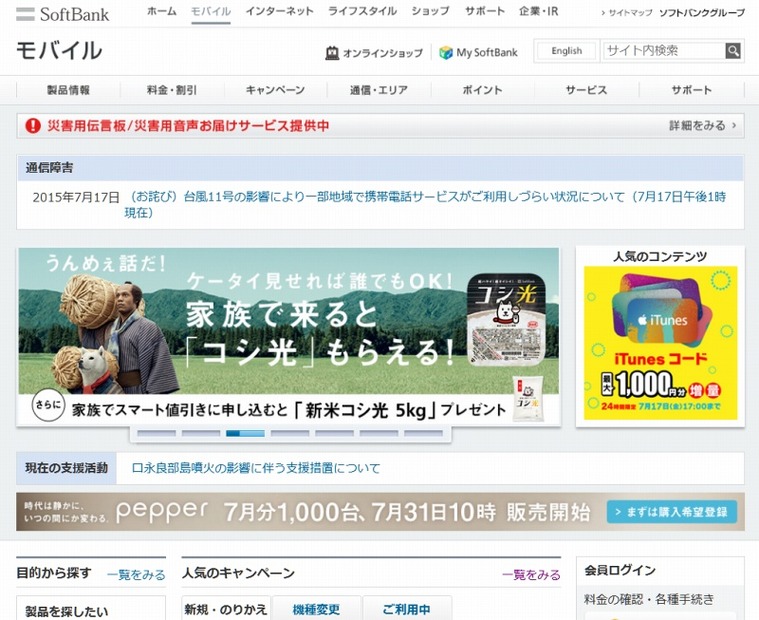Open the ホーム top menu item
The width and height of the screenshot is (759, 620).
point(162,11)
